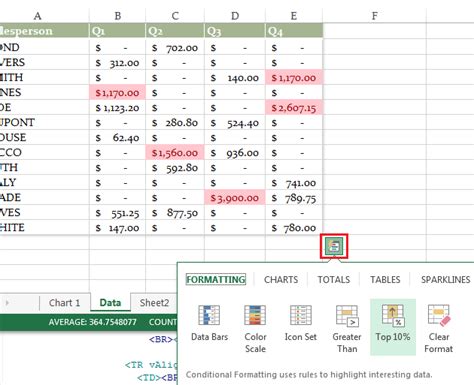
Task: Select cell with $ 62.40
Action: (x=117, y=138)
